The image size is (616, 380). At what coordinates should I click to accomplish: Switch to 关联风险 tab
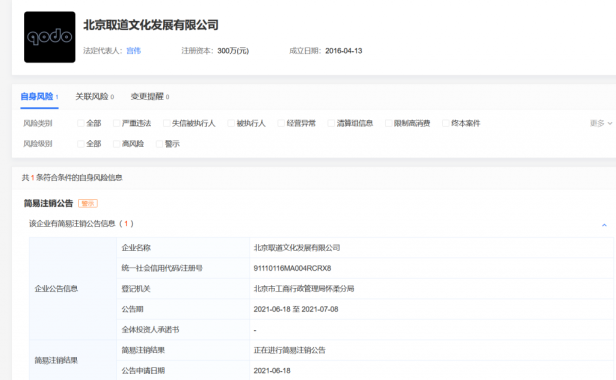point(95,97)
